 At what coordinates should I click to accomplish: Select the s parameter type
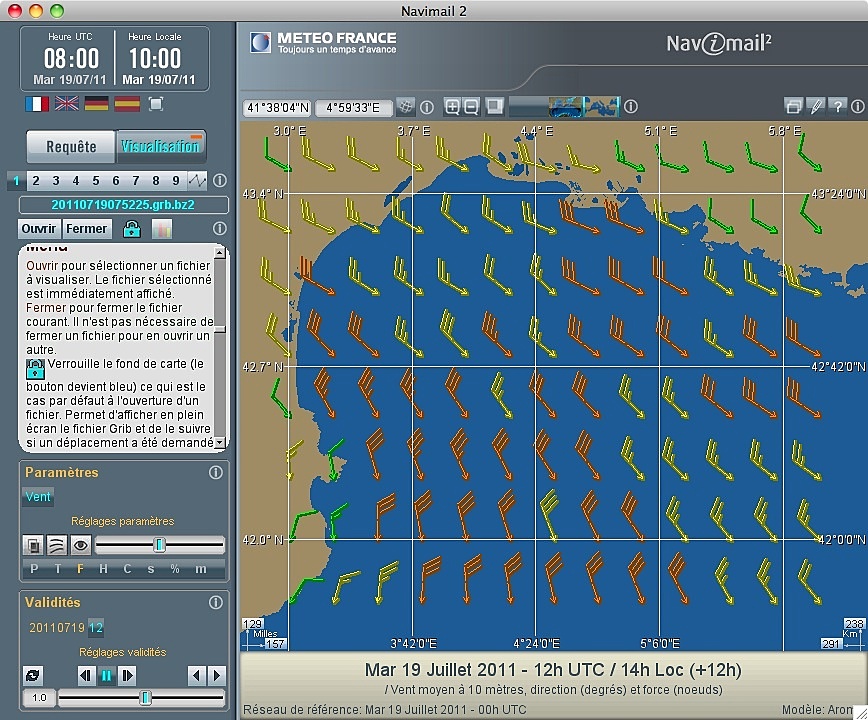[x=151, y=569]
